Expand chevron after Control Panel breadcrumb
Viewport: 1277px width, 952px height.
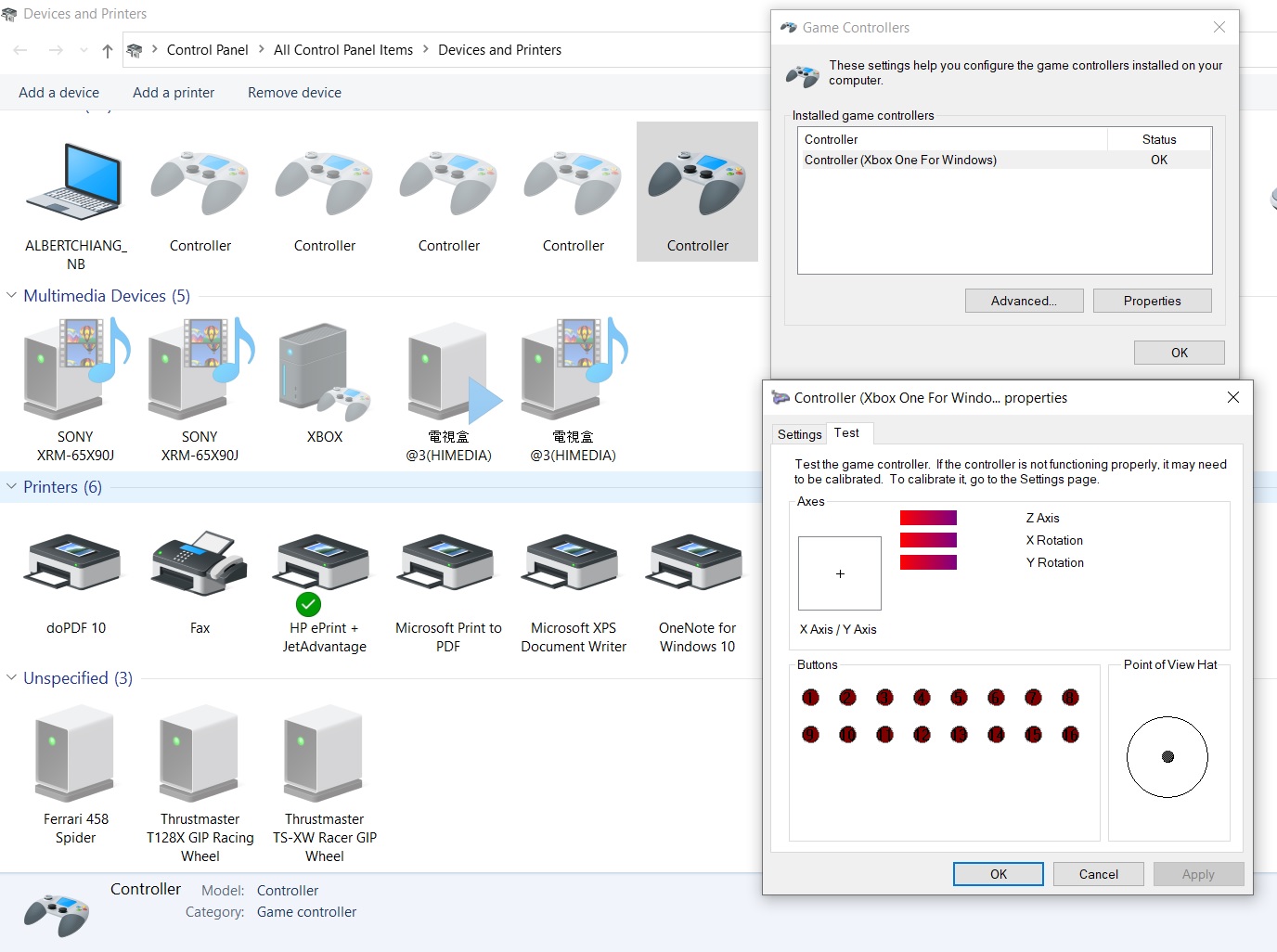click(x=261, y=50)
